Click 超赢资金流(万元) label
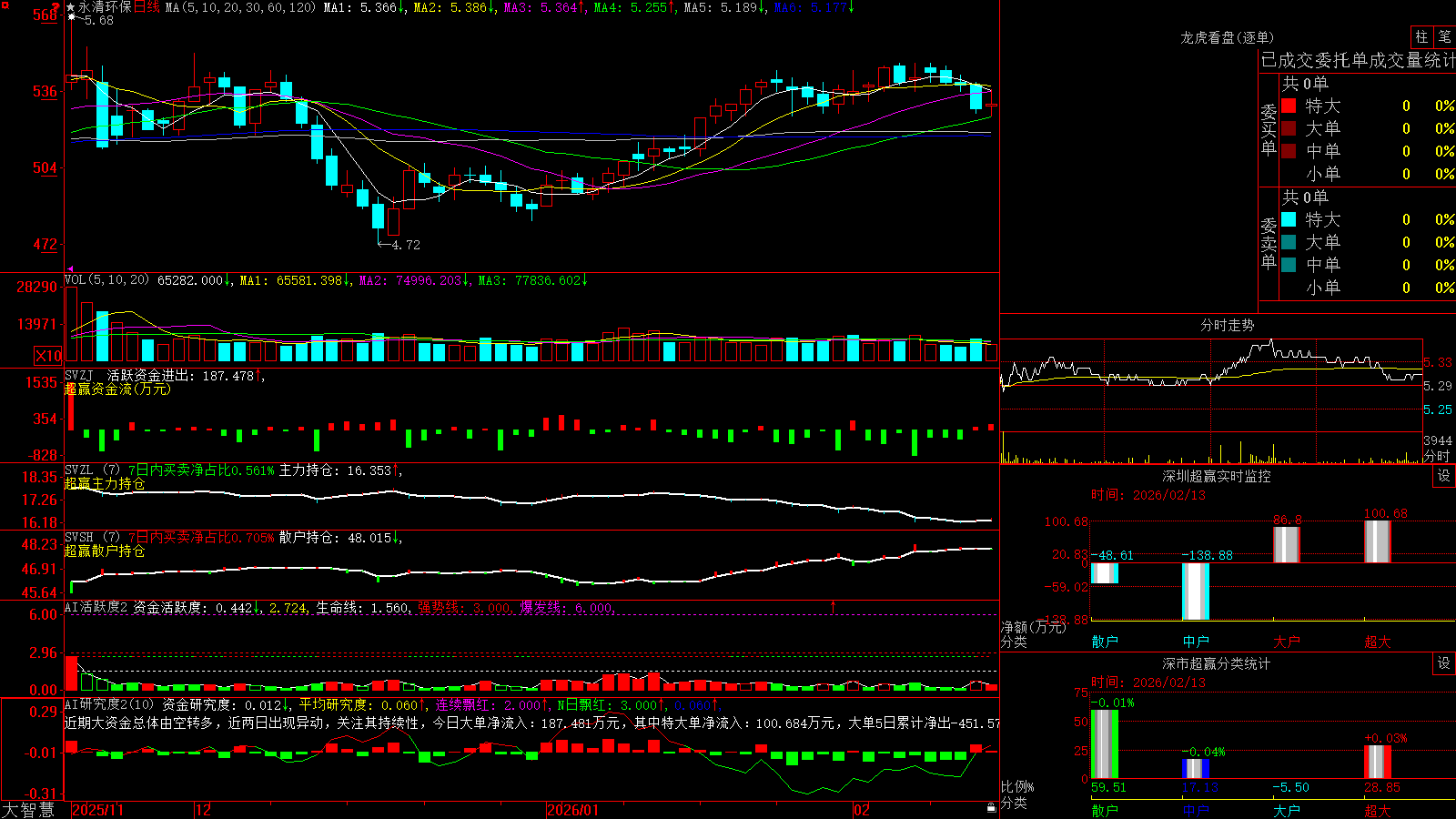Screen dimensions: 1456x819 [x=117, y=389]
